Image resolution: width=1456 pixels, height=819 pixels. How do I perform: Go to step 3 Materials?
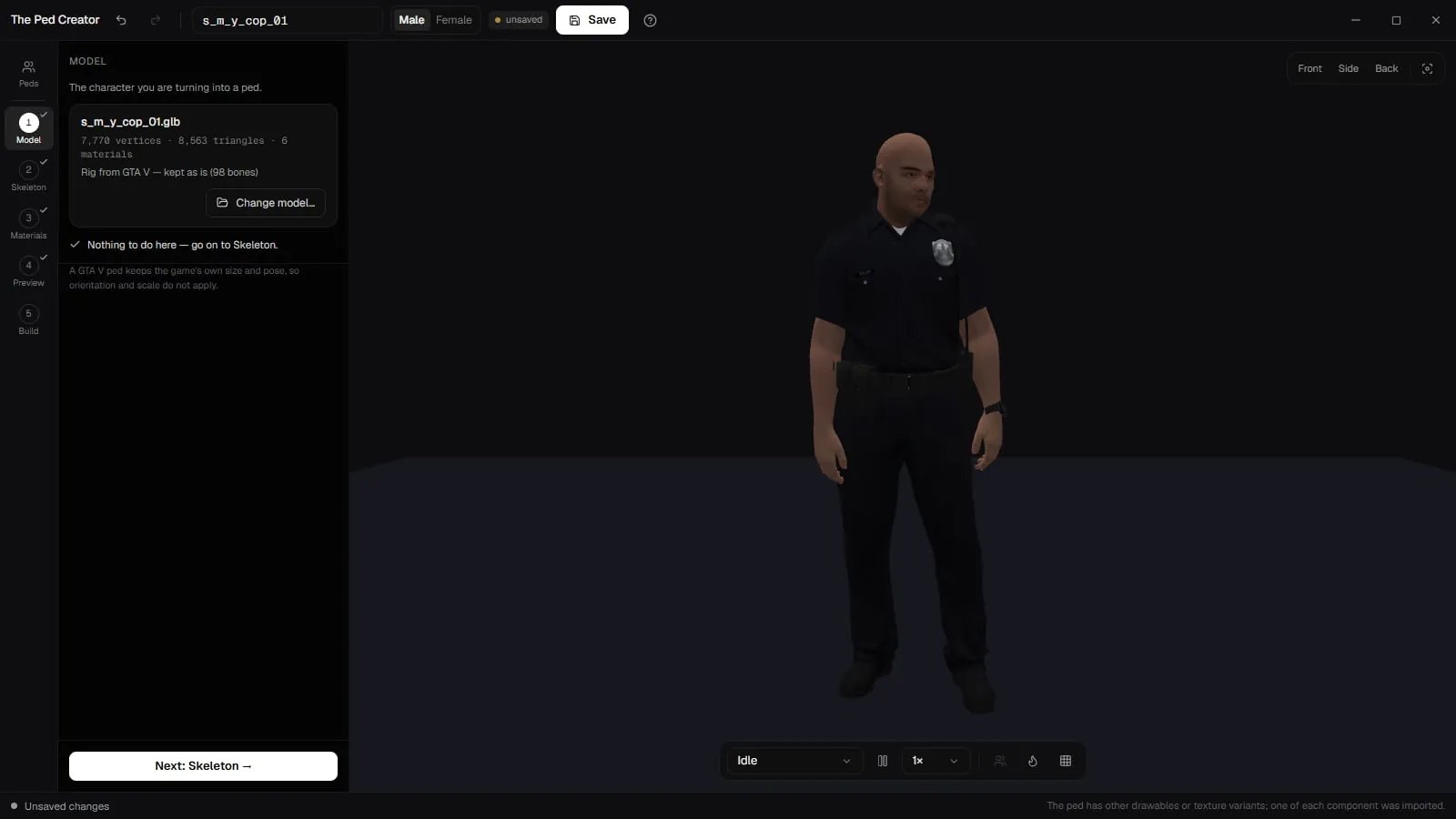[28, 225]
